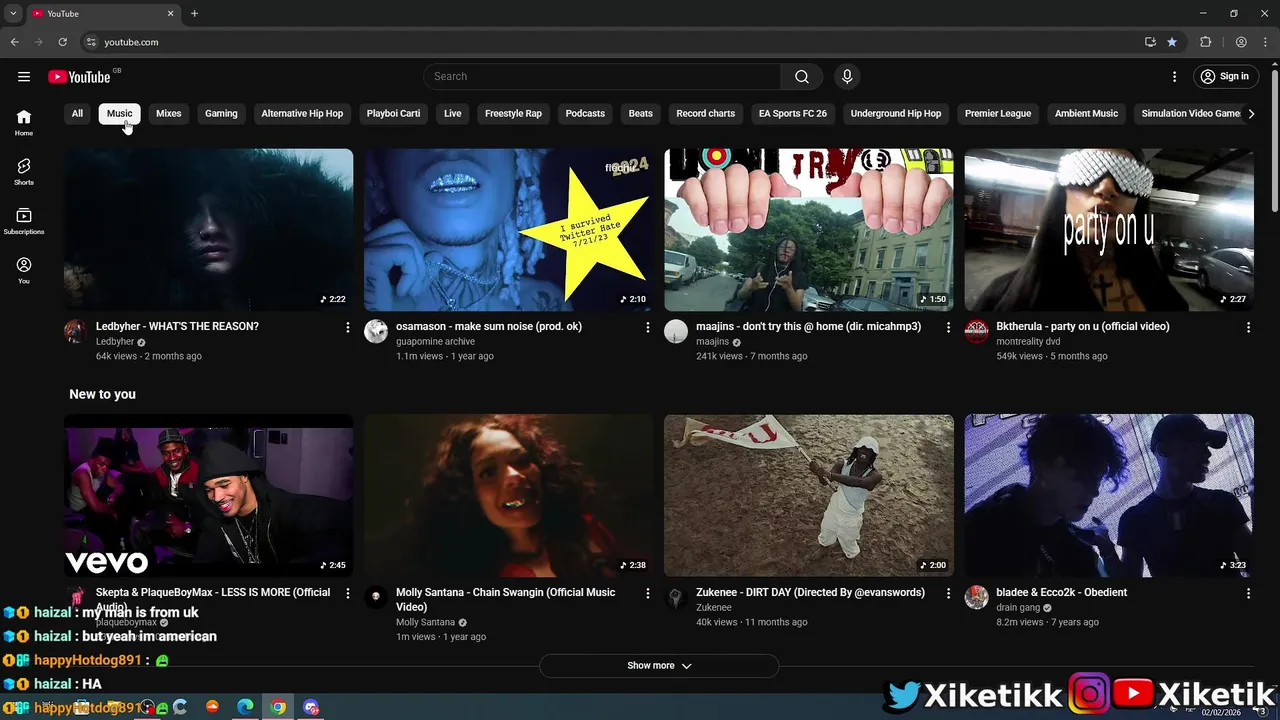Screen dimensions: 1280x720
Task: Select the Ambient Music chip
Action: tap(1086, 114)
